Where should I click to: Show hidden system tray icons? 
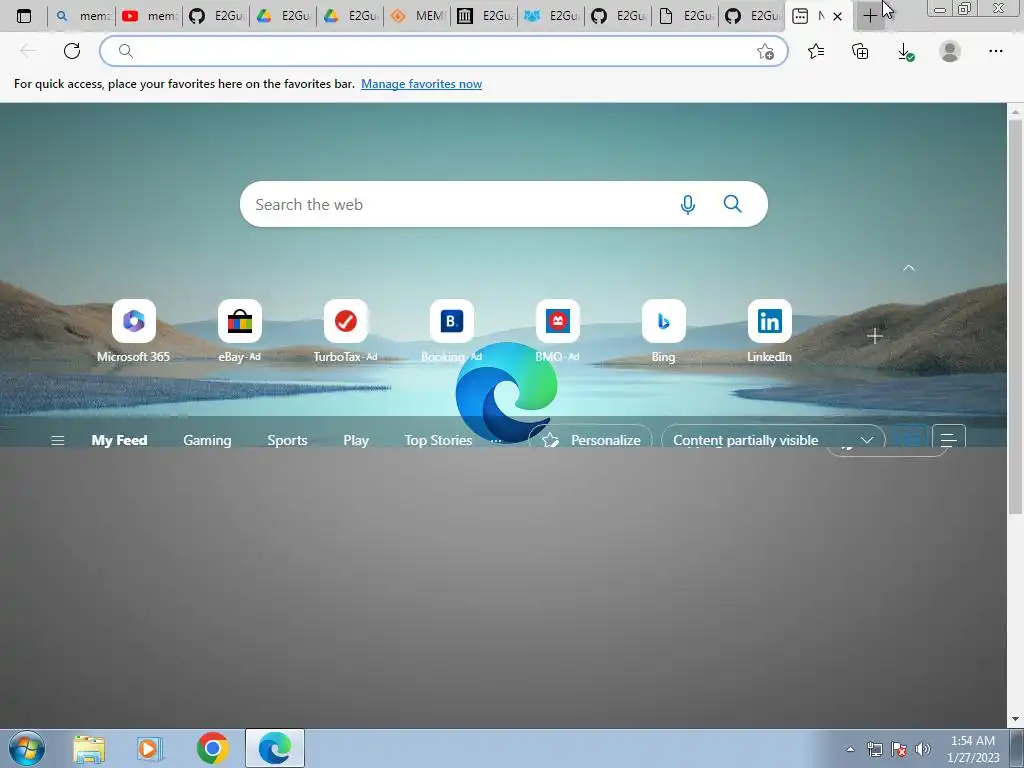(850, 749)
